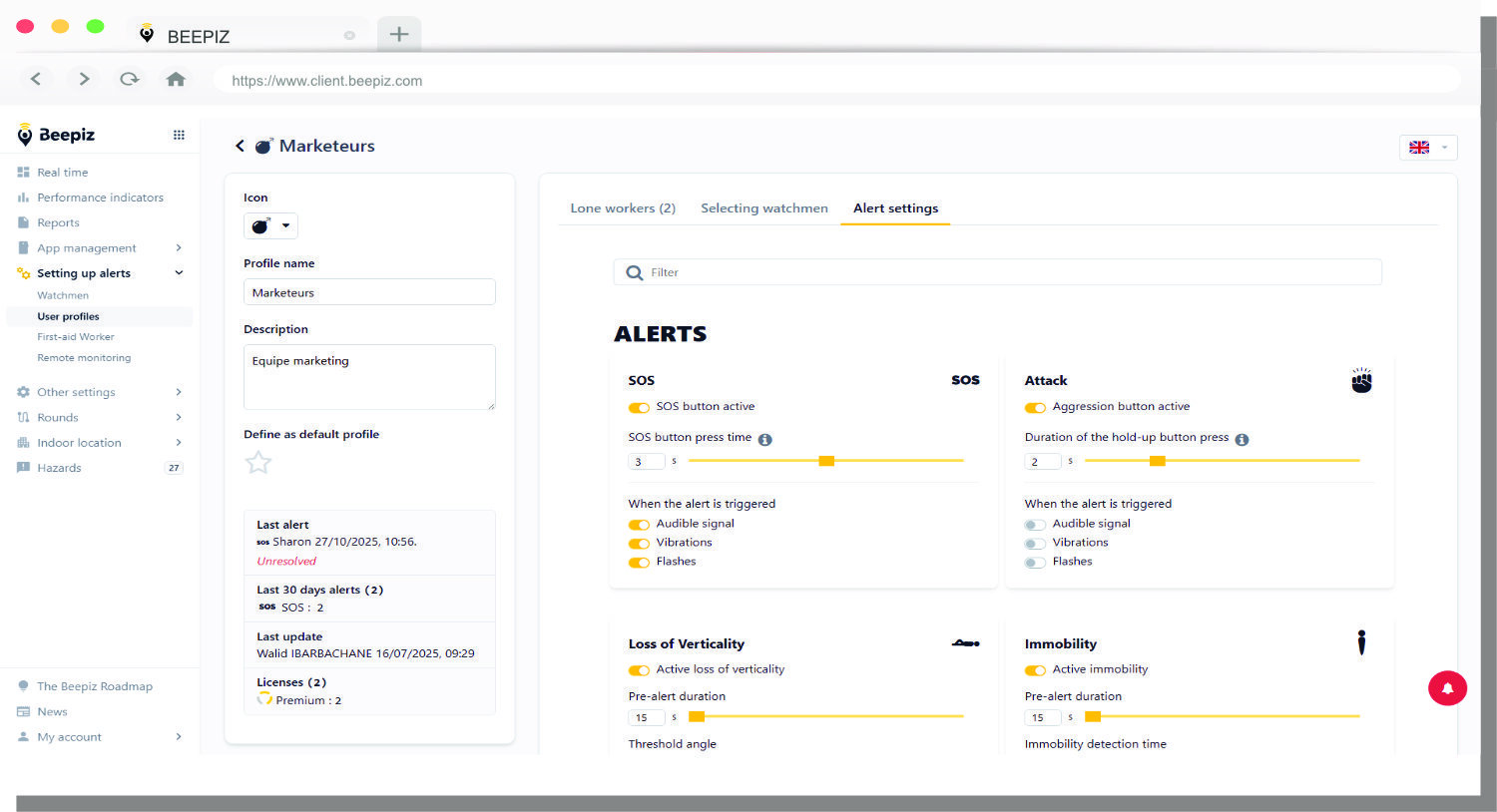This screenshot has width=1497, height=812.
Task: Open the First-aid Worker profile link
Action: [74, 336]
